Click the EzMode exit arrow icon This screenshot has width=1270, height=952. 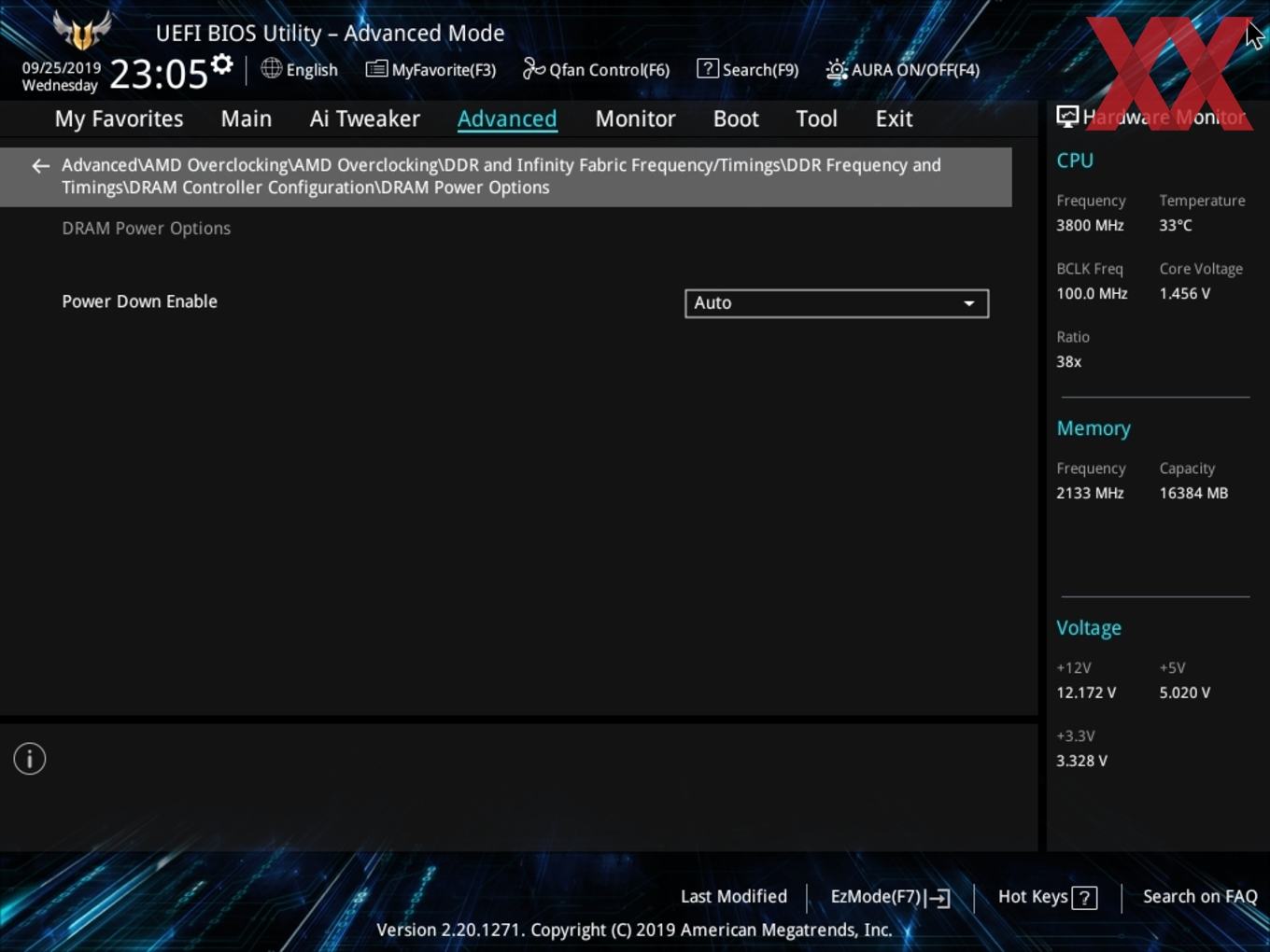coord(938,898)
